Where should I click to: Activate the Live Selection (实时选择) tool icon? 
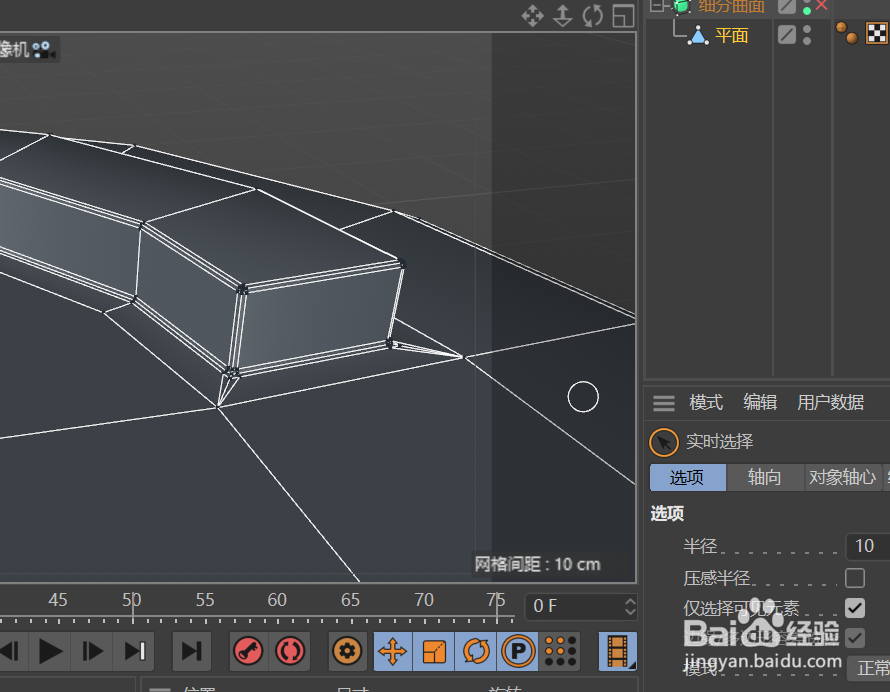663,441
